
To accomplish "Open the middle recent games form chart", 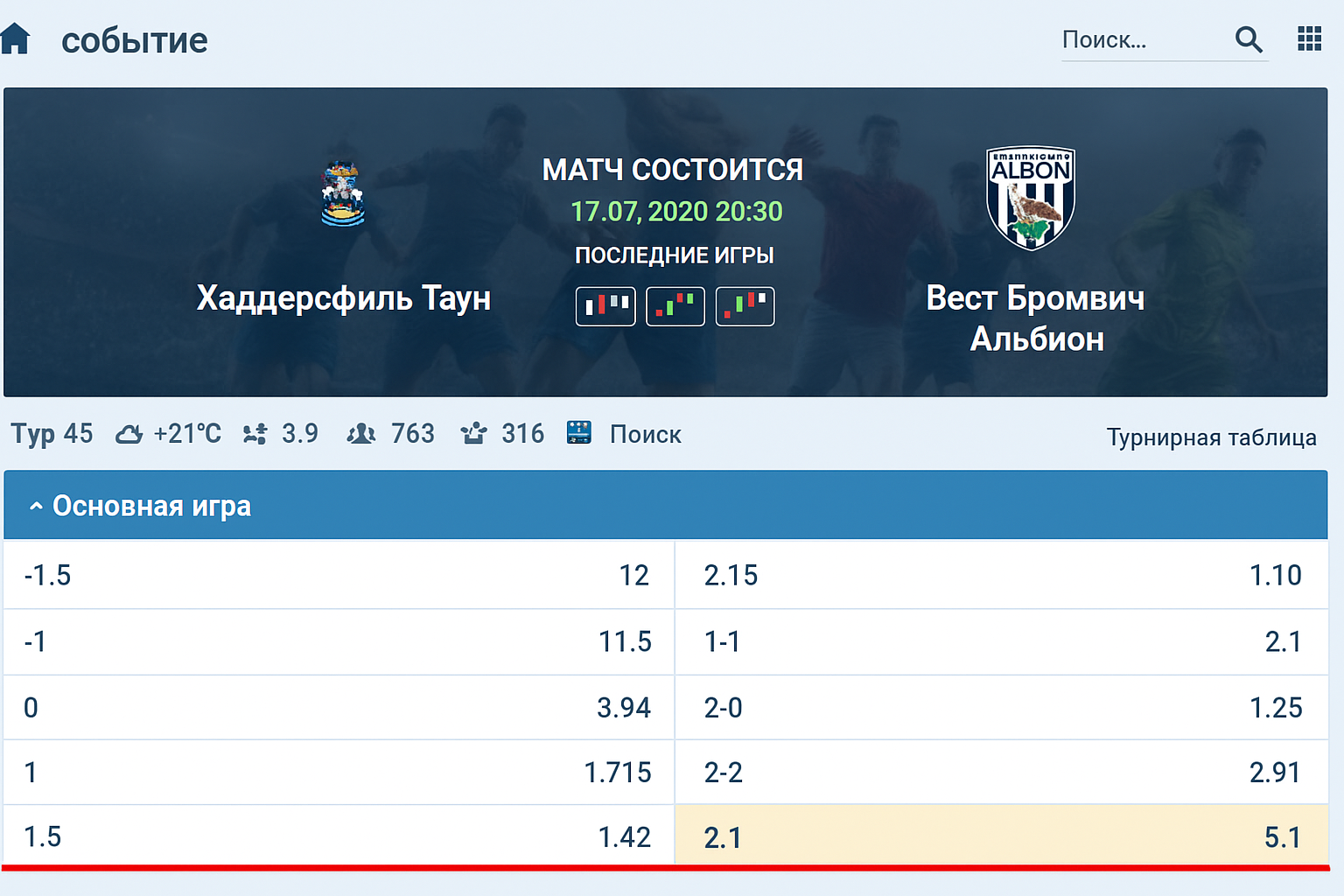I will (x=675, y=306).
